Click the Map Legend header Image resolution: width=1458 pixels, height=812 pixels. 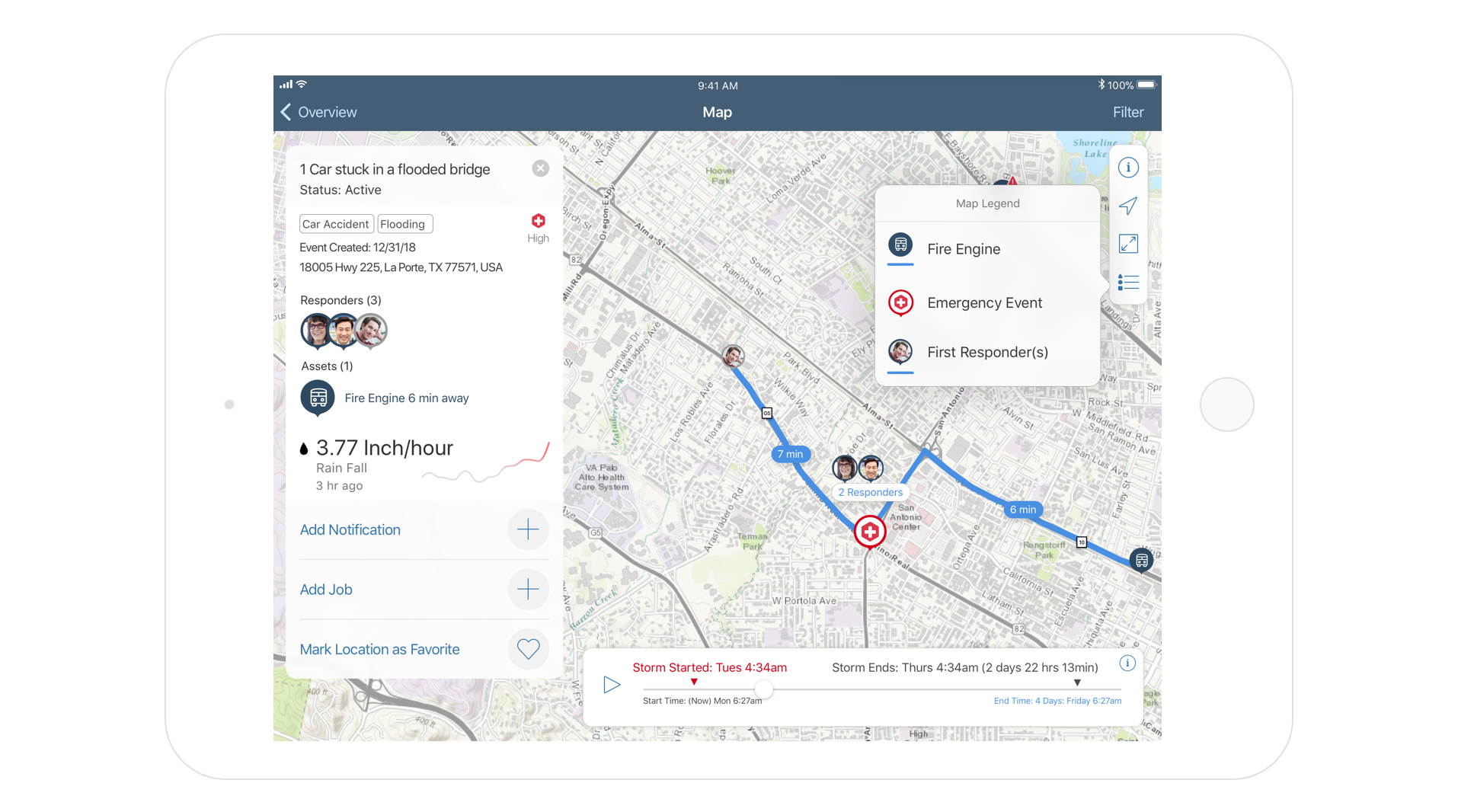[987, 203]
